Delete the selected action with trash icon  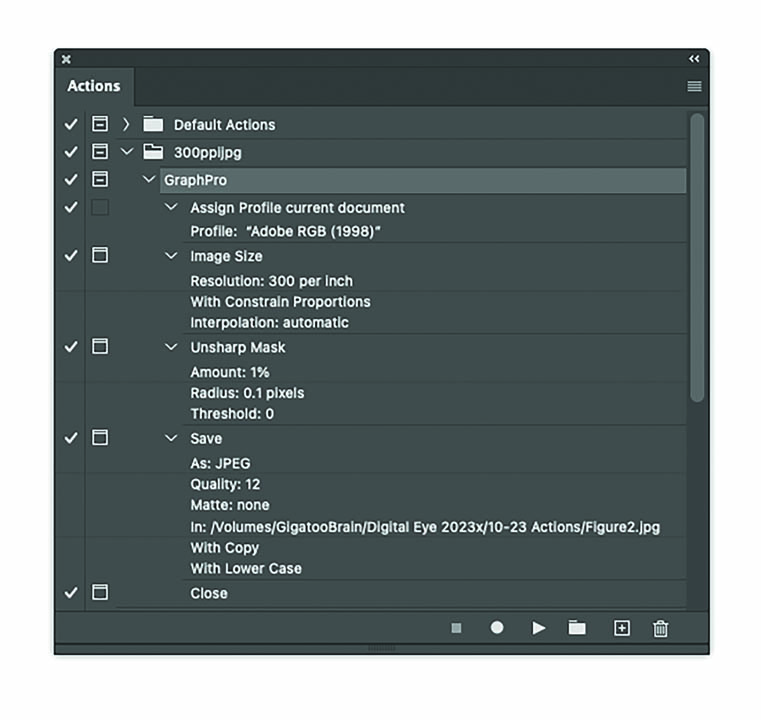click(x=660, y=628)
